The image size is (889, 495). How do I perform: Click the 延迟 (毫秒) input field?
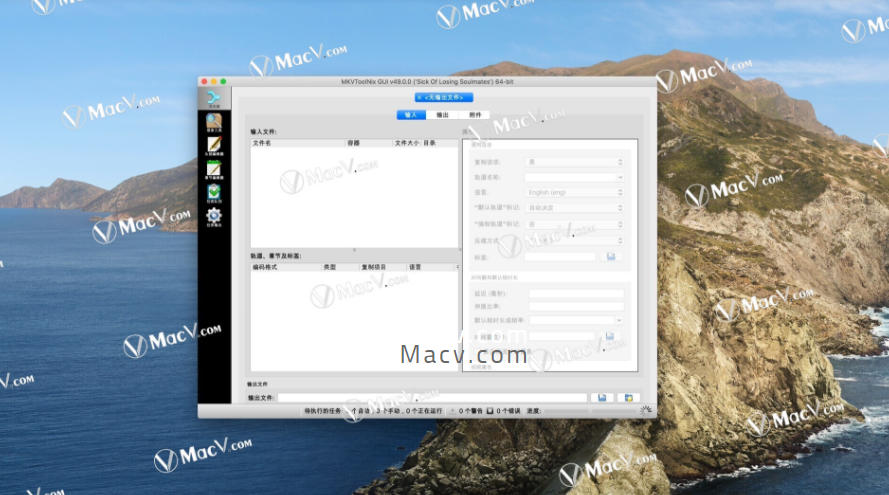pyautogui.click(x=576, y=294)
